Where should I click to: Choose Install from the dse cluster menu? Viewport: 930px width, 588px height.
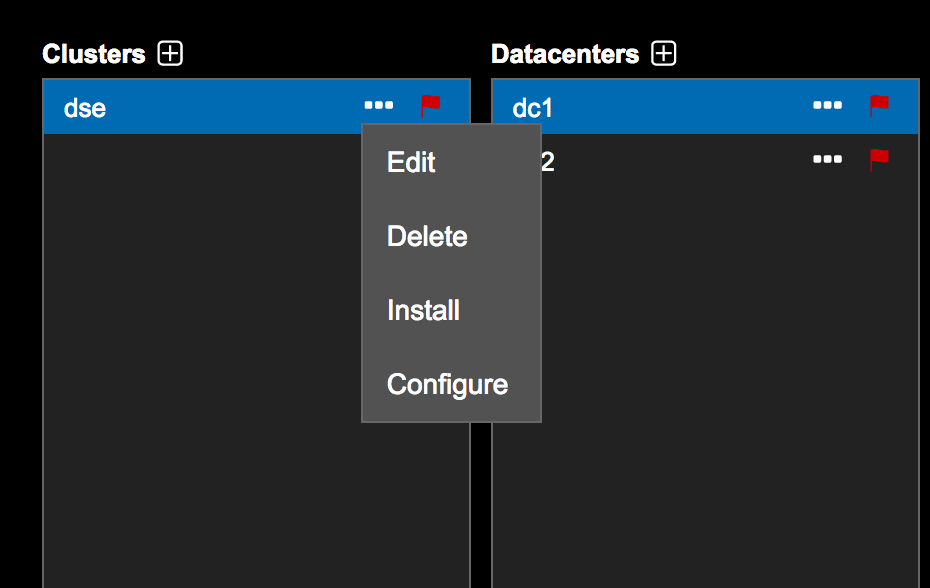click(423, 310)
